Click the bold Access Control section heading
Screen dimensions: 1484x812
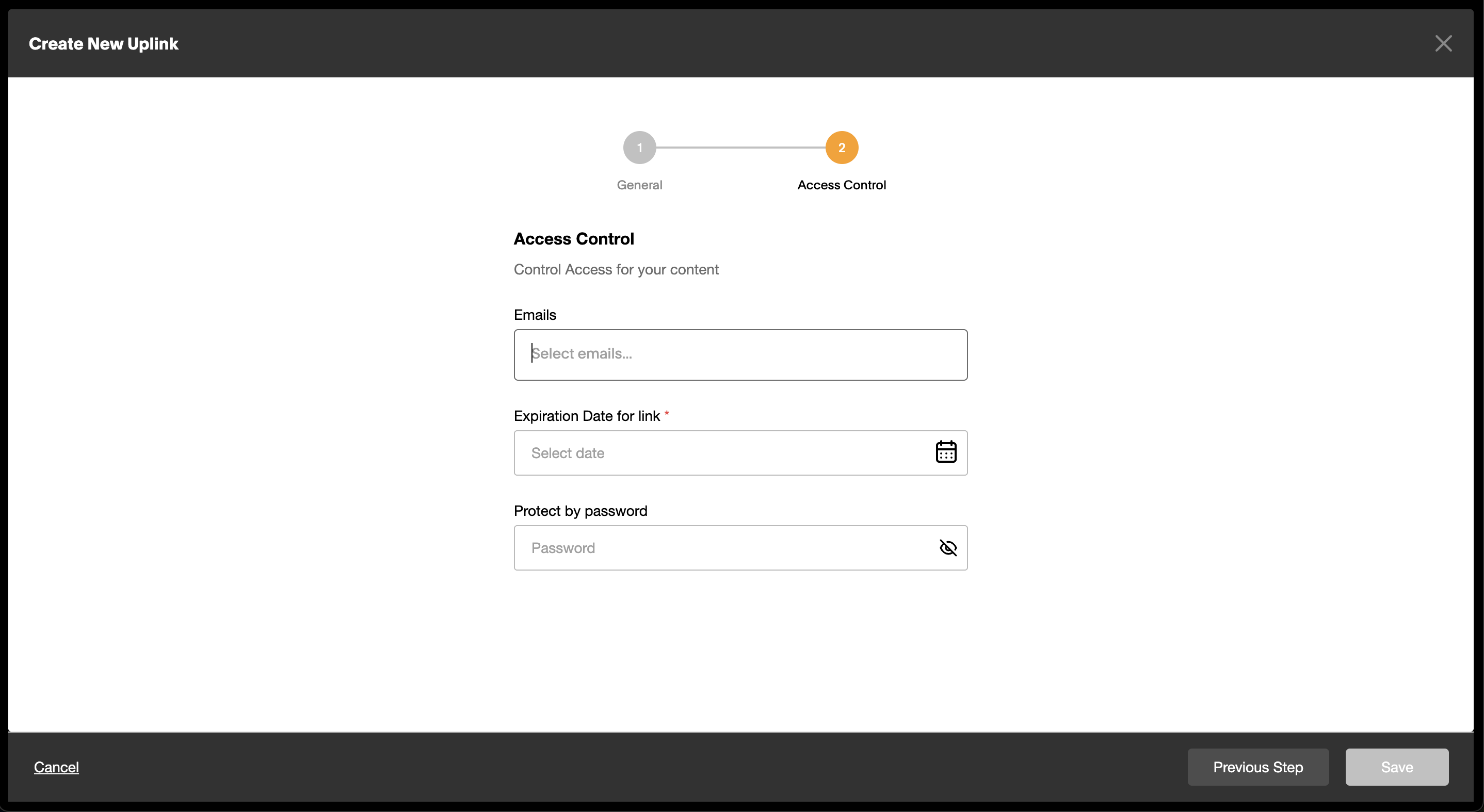pos(574,239)
